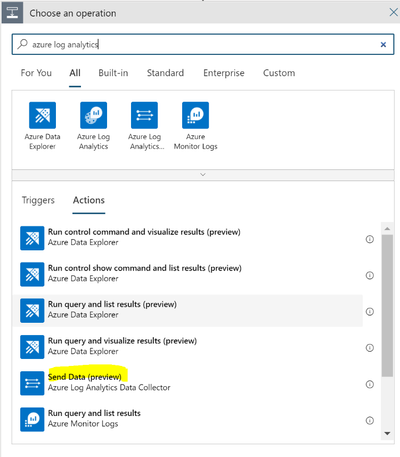
Task: Click Azure Monitor Logs Run query action icon
Action: click(x=32, y=419)
